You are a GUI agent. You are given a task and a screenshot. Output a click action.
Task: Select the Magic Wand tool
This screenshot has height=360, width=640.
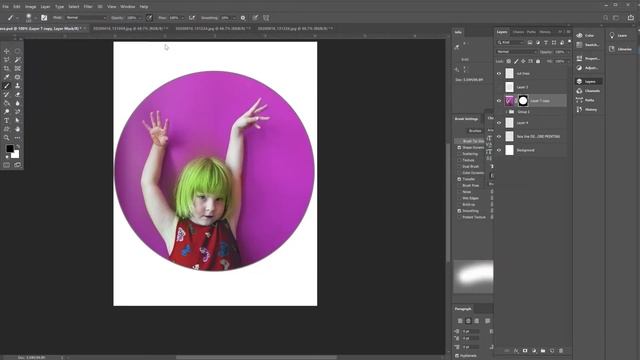(x=18, y=60)
